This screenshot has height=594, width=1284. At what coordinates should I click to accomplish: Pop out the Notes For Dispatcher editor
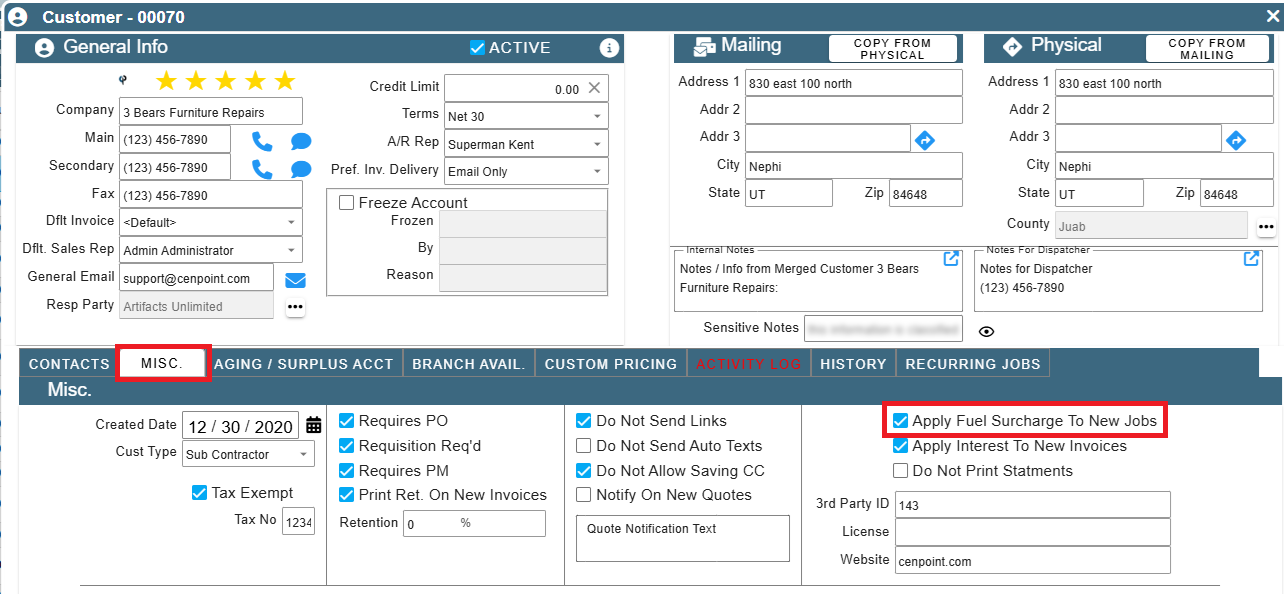(x=1251, y=259)
